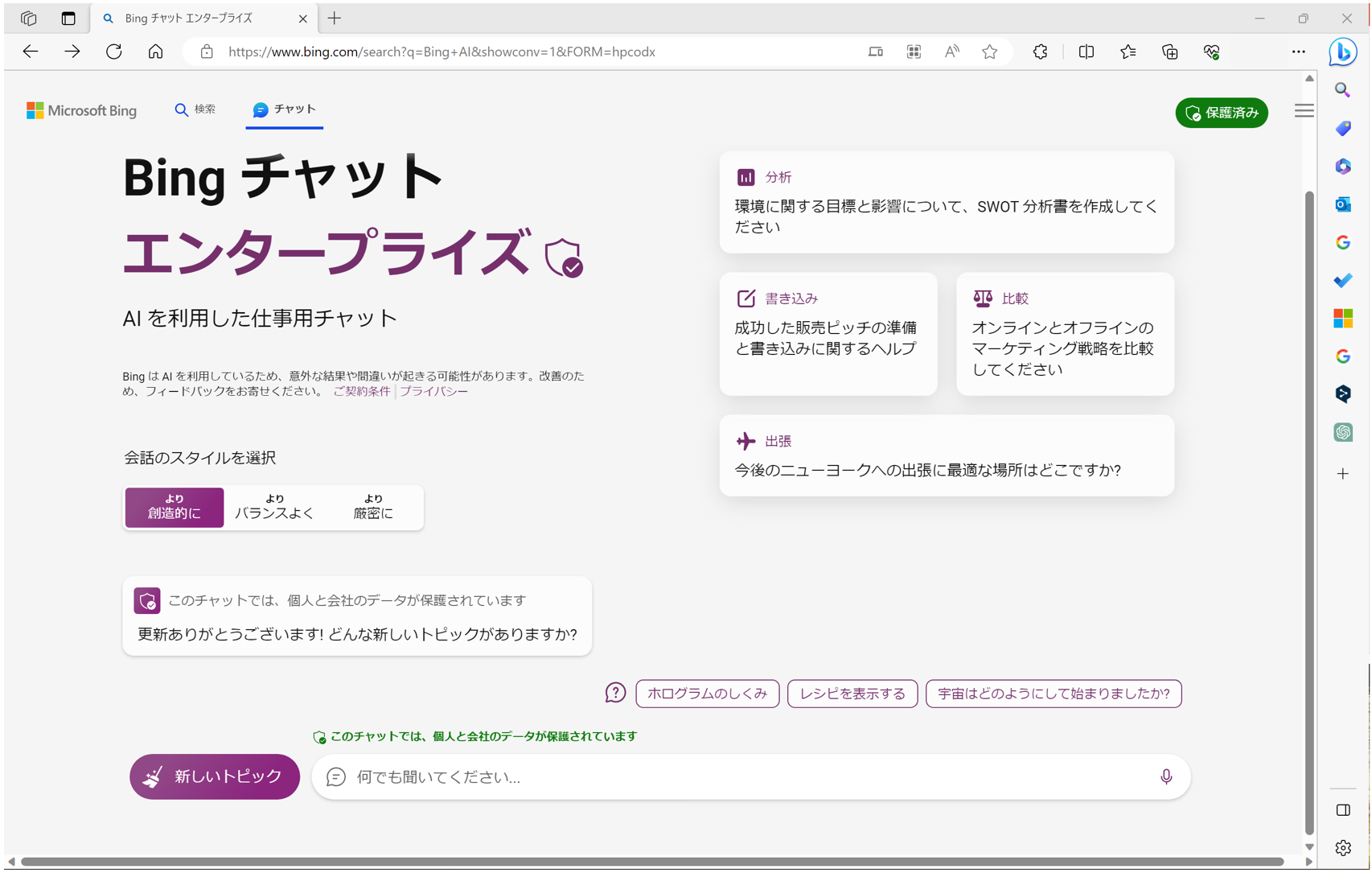Open the プライバシー link
Image resolution: width=1372 pixels, height=873 pixels.
(x=433, y=391)
